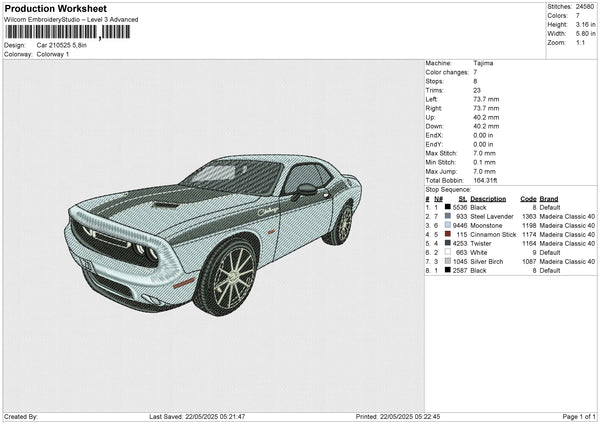The image size is (600, 424).
Task: Select the 'Printed: 22/05/2025 05:22:45' footer text
Action: click(398, 416)
